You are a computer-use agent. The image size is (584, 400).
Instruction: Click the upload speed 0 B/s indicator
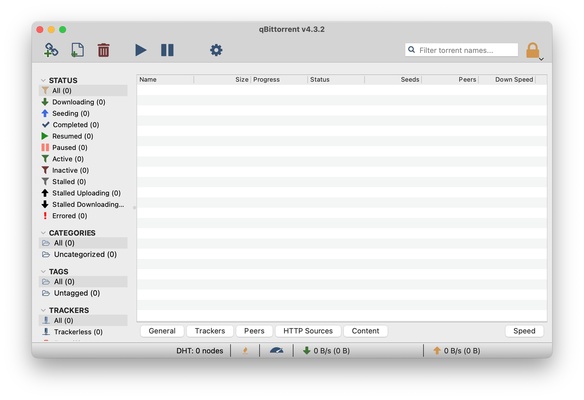(x=457, y=351)
